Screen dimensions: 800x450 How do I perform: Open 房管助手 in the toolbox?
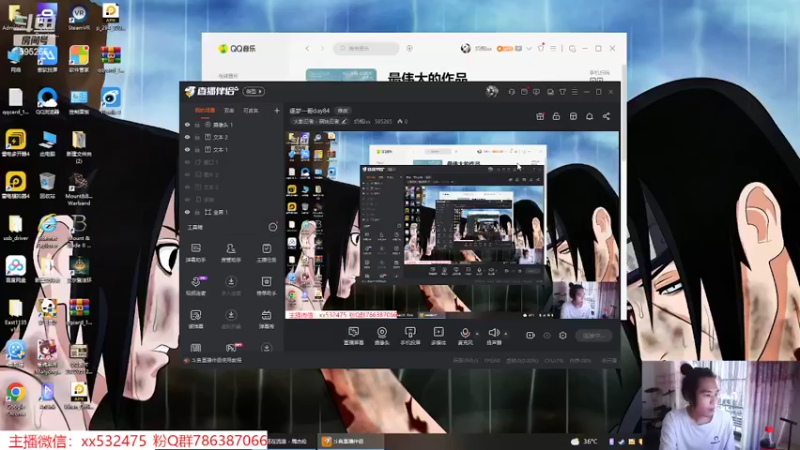[231, 253]
